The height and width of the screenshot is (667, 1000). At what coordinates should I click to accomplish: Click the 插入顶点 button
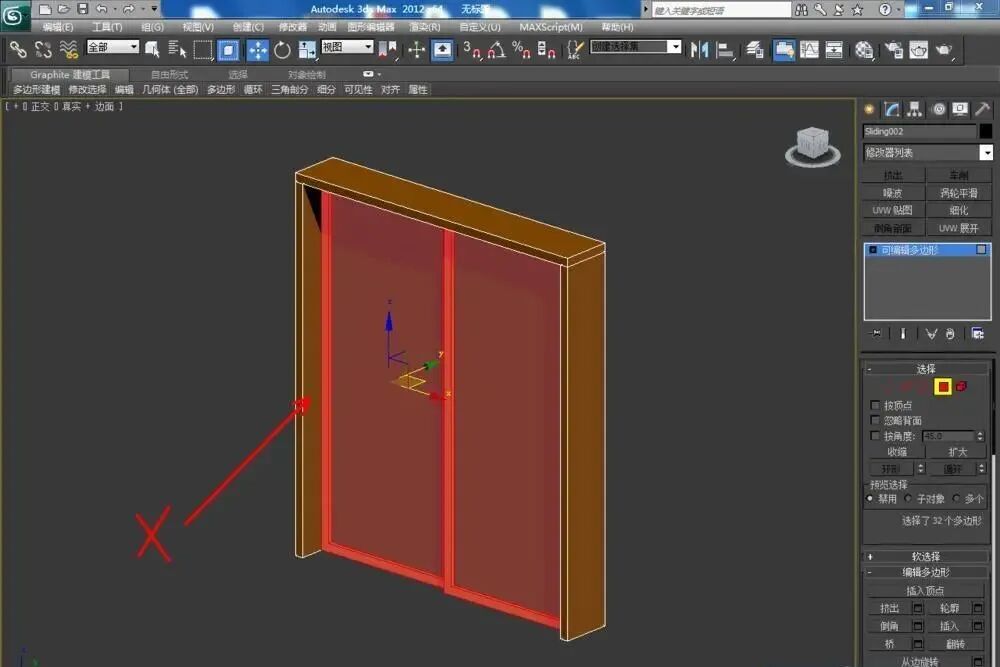[x=925, y=590]
